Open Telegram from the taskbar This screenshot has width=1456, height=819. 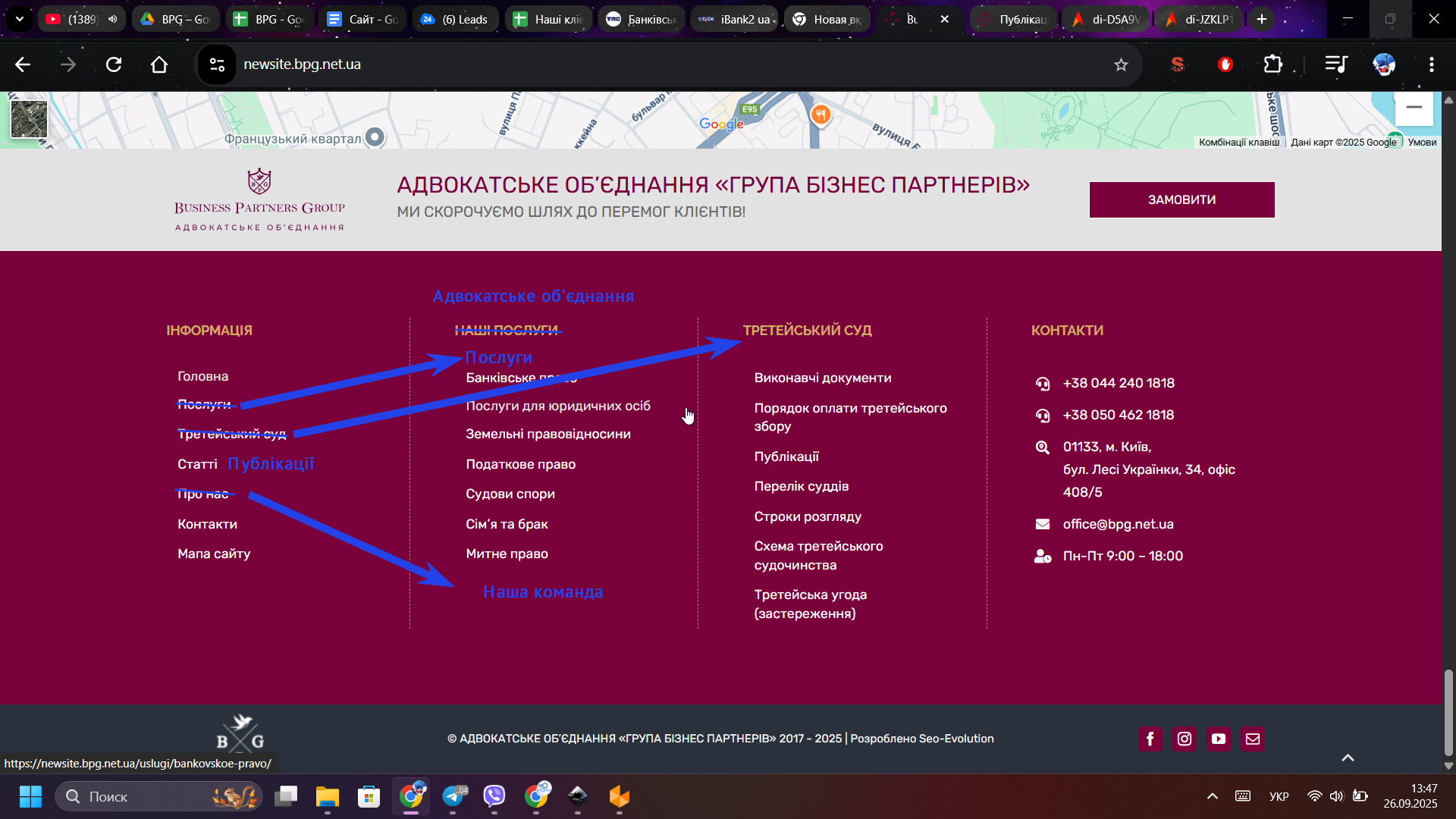point(453,796)
